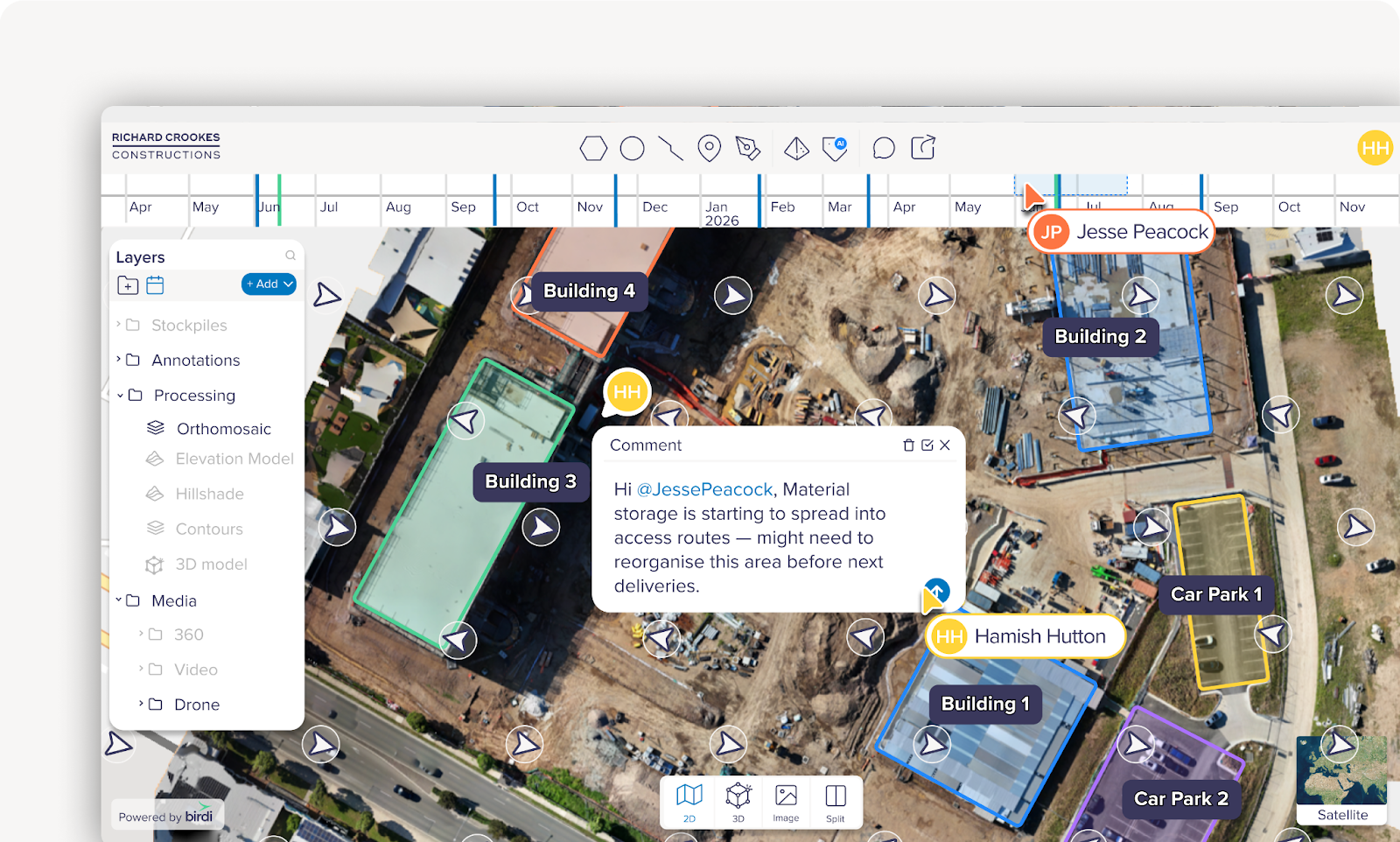This screenshot has width=1400, height=842.
Task: Close the Comment popup
Action: (945, 446)
